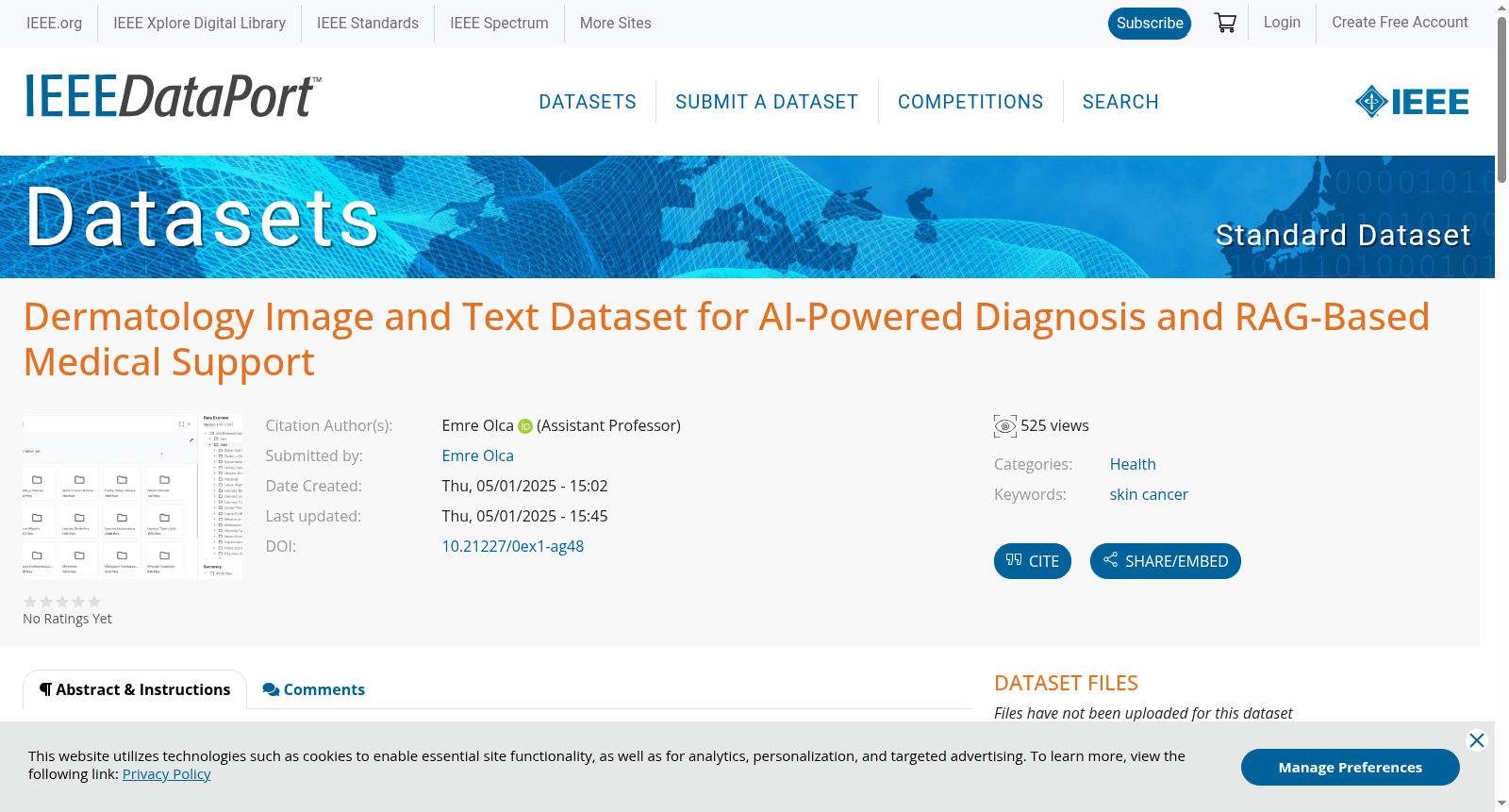Open SUBMIT A DATASET menu item
This screenshot has width=1509, height=812.
click(x=767, y=102)
